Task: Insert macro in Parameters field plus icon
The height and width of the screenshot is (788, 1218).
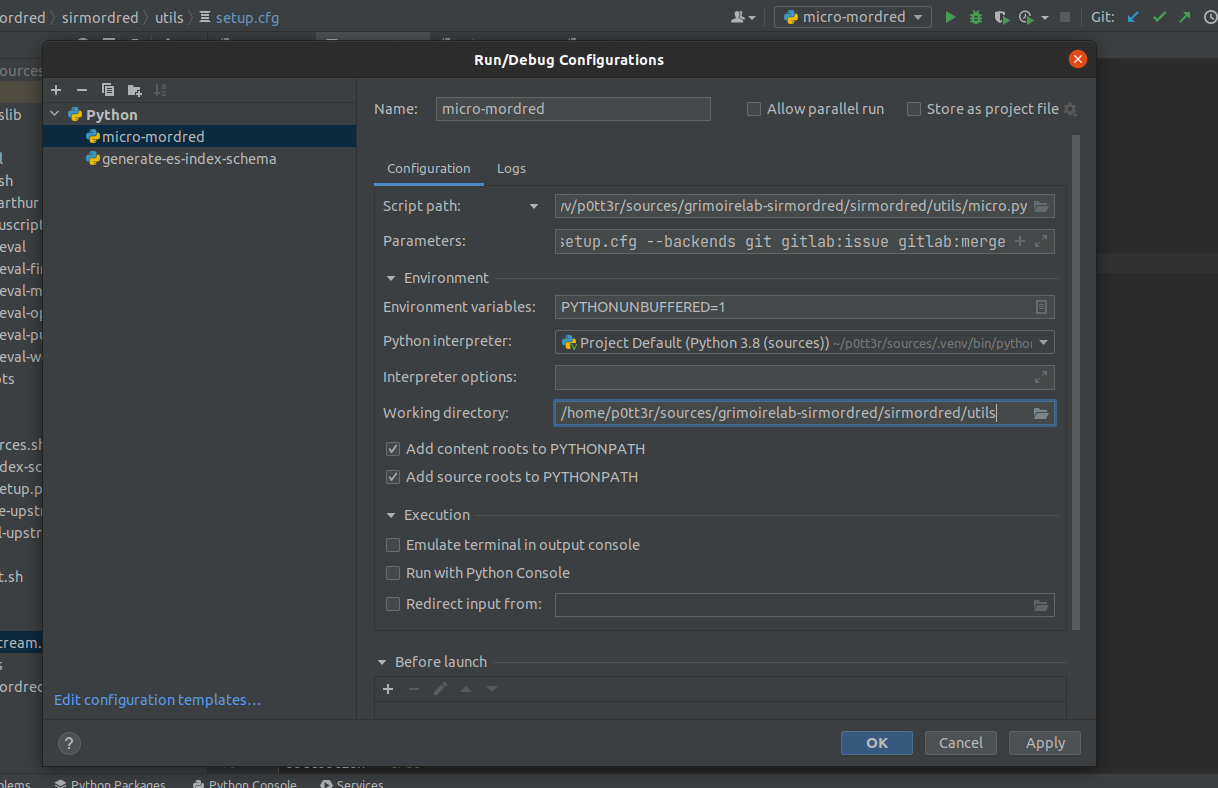Action: (x=1020, y=241)
